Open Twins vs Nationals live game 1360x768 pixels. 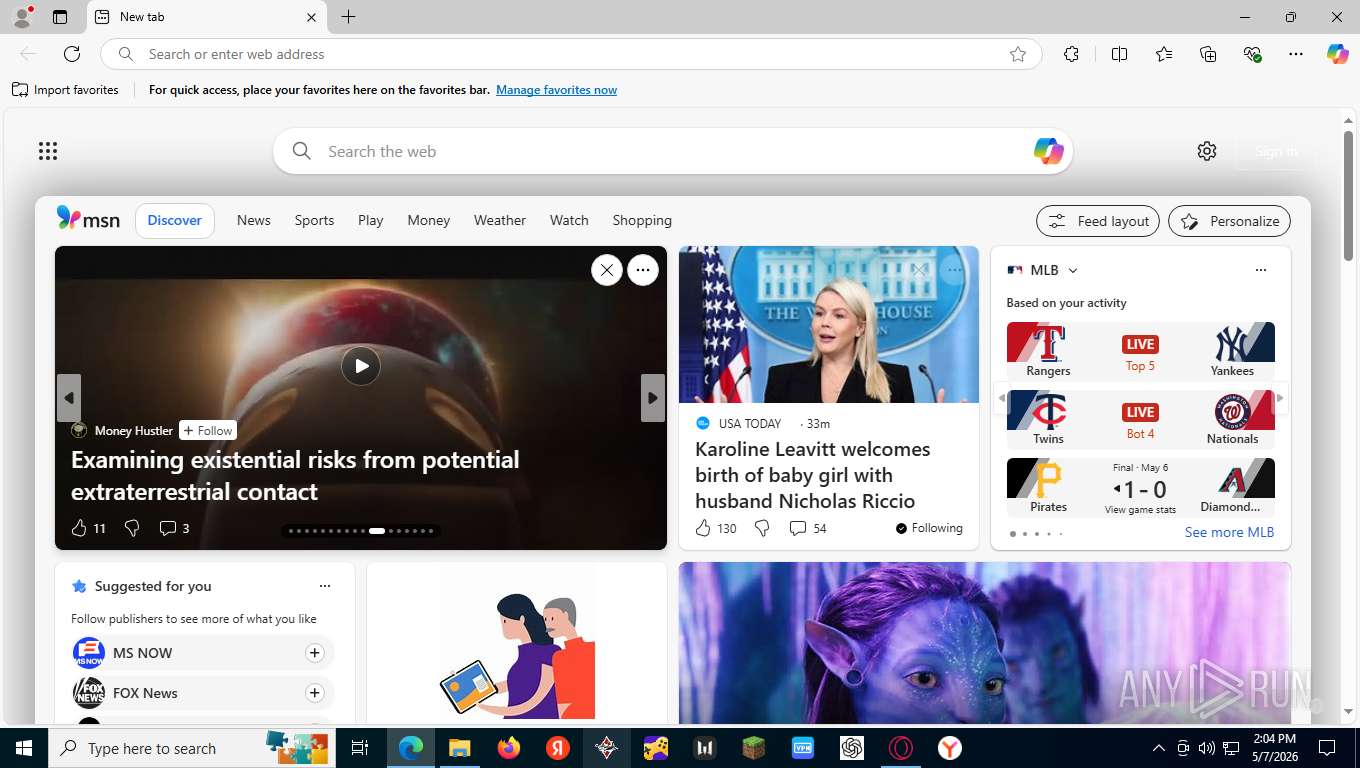pyautogui.click(x=1141, y=419)
